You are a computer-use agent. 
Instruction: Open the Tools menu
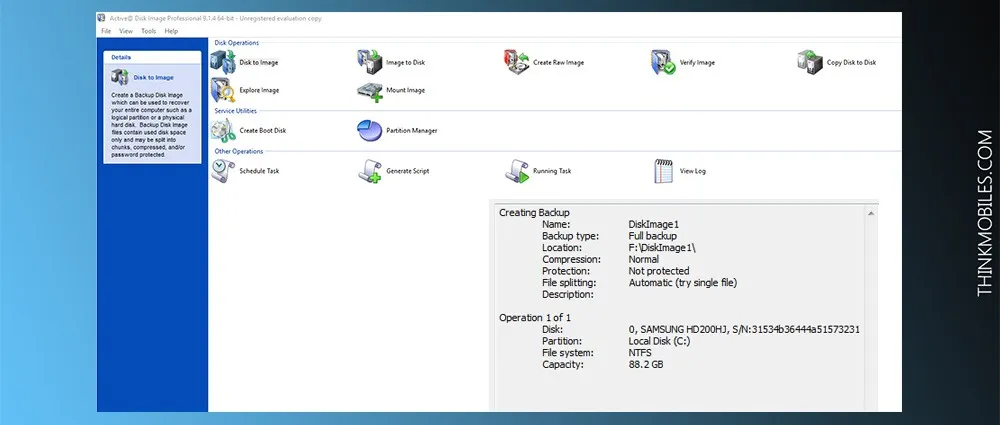click(149, 31)
